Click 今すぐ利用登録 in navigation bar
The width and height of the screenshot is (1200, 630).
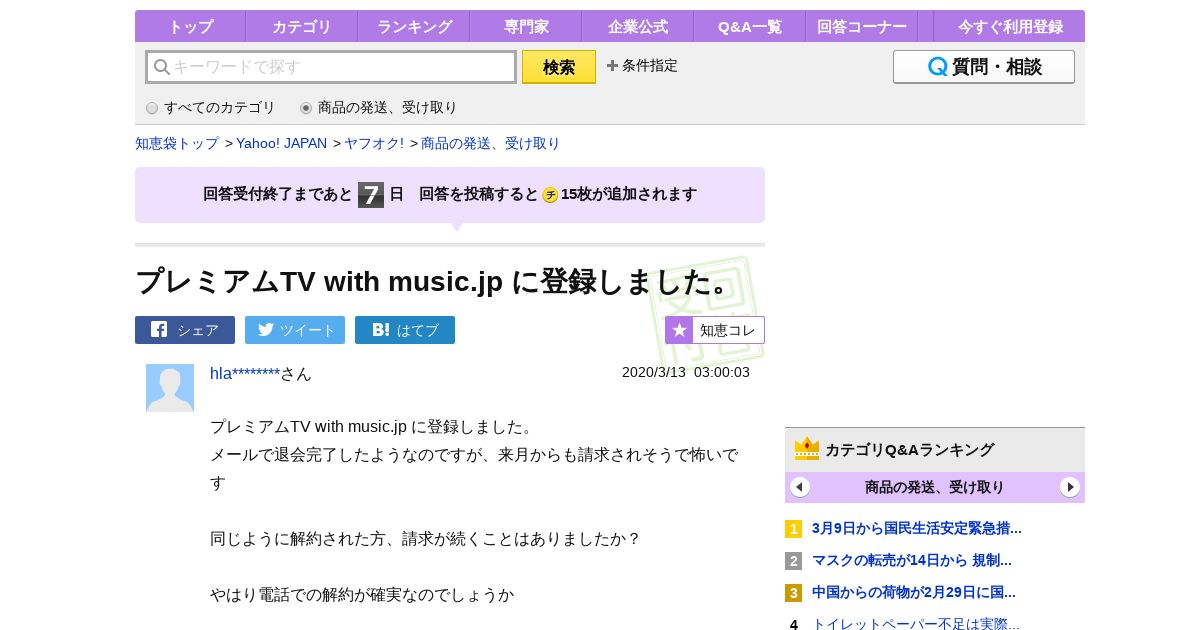click(1010, 27)
